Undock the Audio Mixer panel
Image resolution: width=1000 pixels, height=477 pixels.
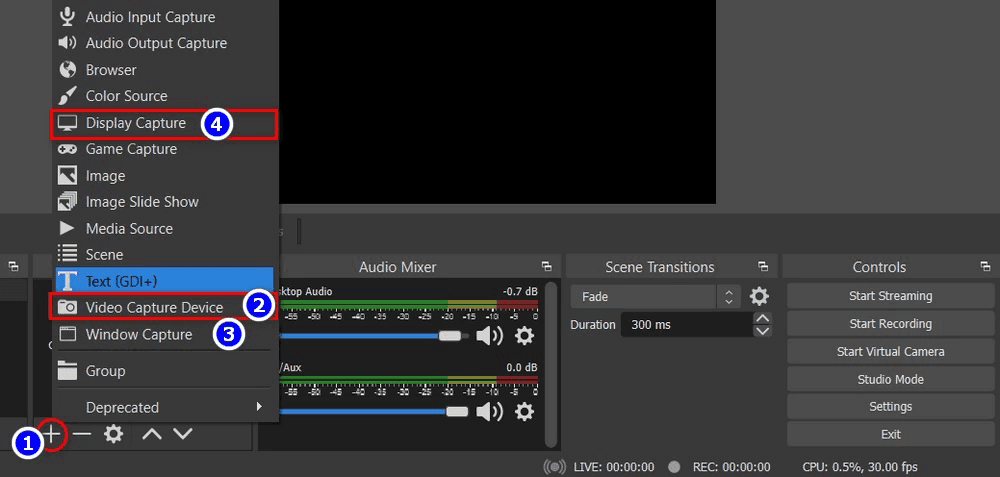pos(546,267)
